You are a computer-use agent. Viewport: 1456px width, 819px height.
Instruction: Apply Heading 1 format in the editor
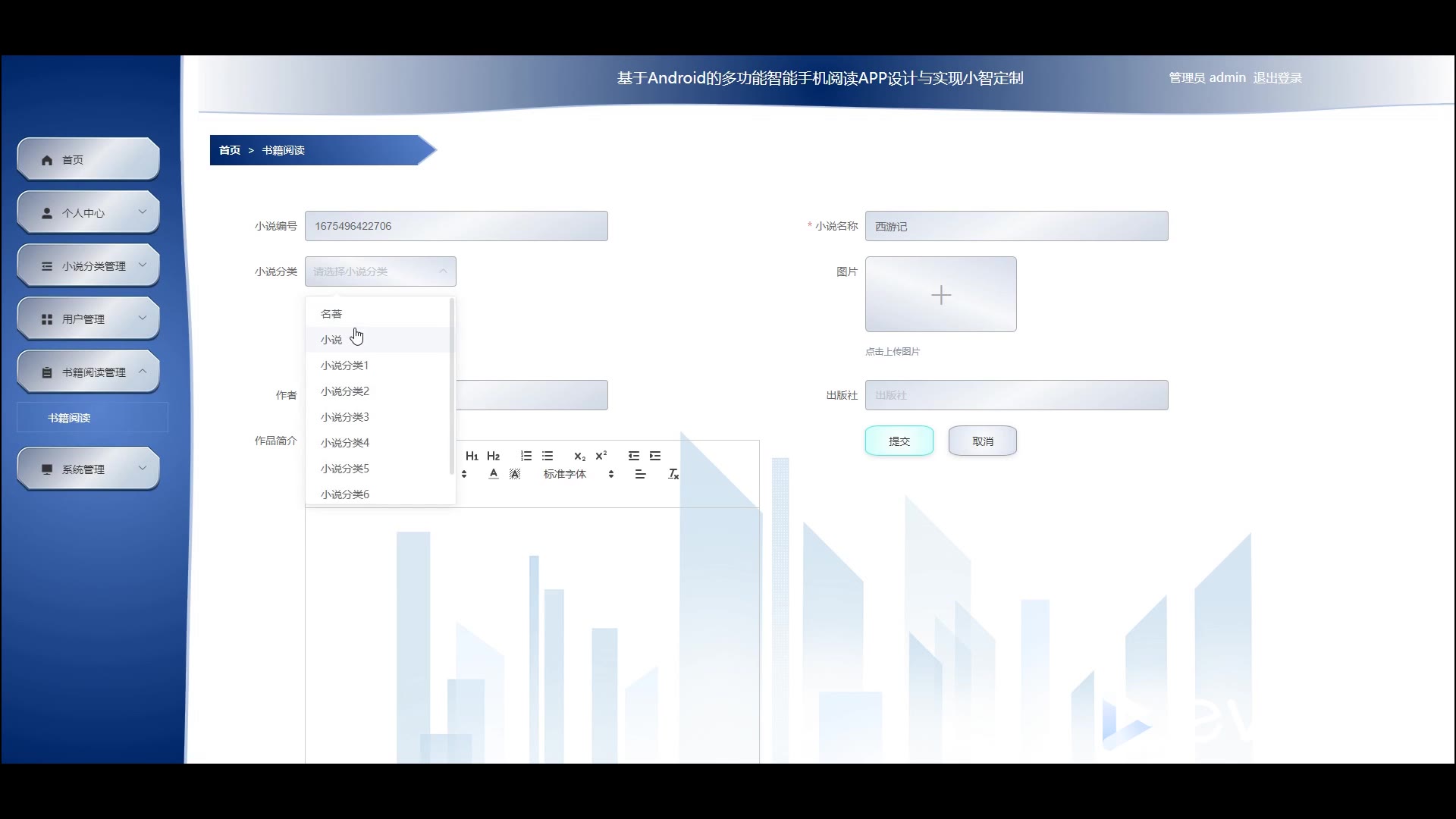pyautogui.click(x=472, y=456)
